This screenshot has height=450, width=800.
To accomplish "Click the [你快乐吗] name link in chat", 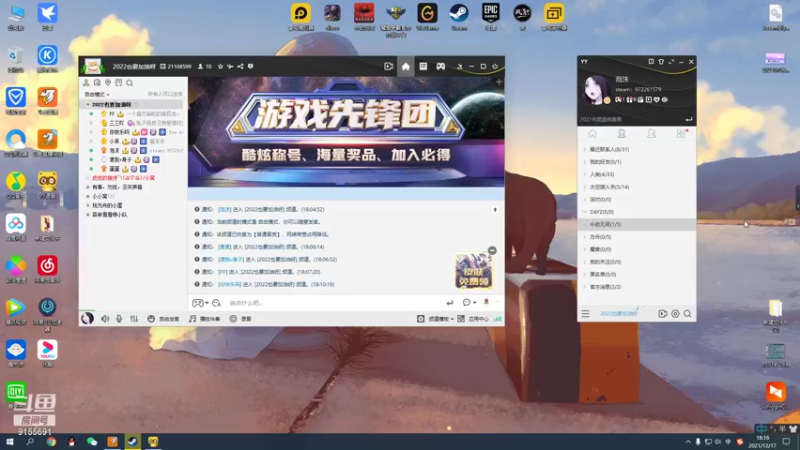I will (x=230, y=285).
